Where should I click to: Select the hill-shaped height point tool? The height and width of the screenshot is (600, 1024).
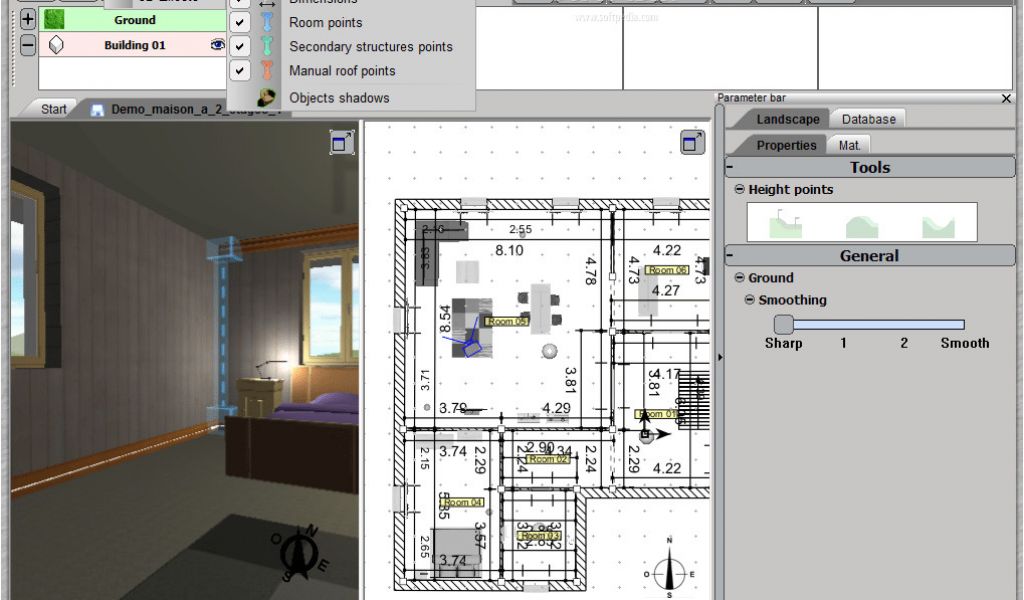click(861, 223)
